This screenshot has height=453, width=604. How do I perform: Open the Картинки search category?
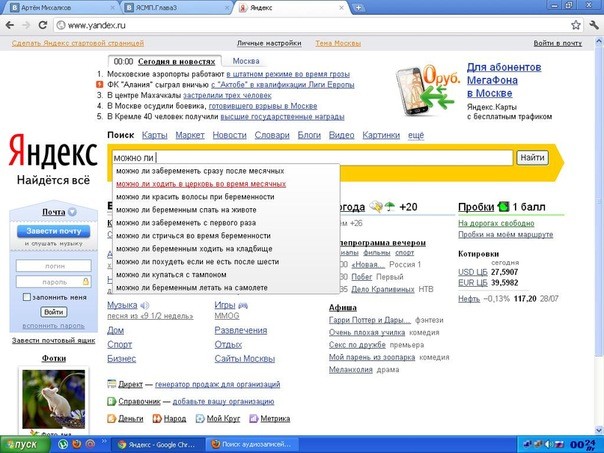pos(381,135)
